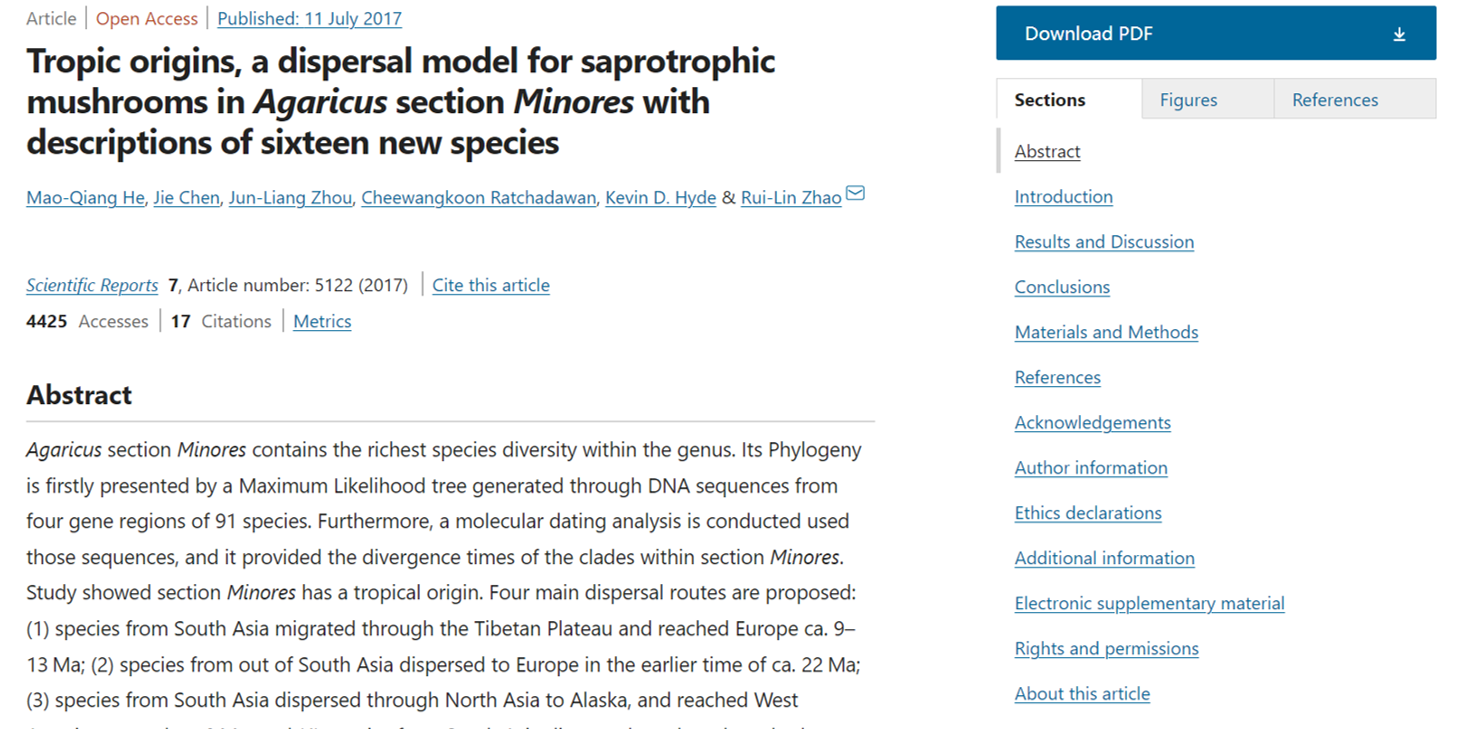
Task: Open the Scientific Reports journal link
Action: 92,285
